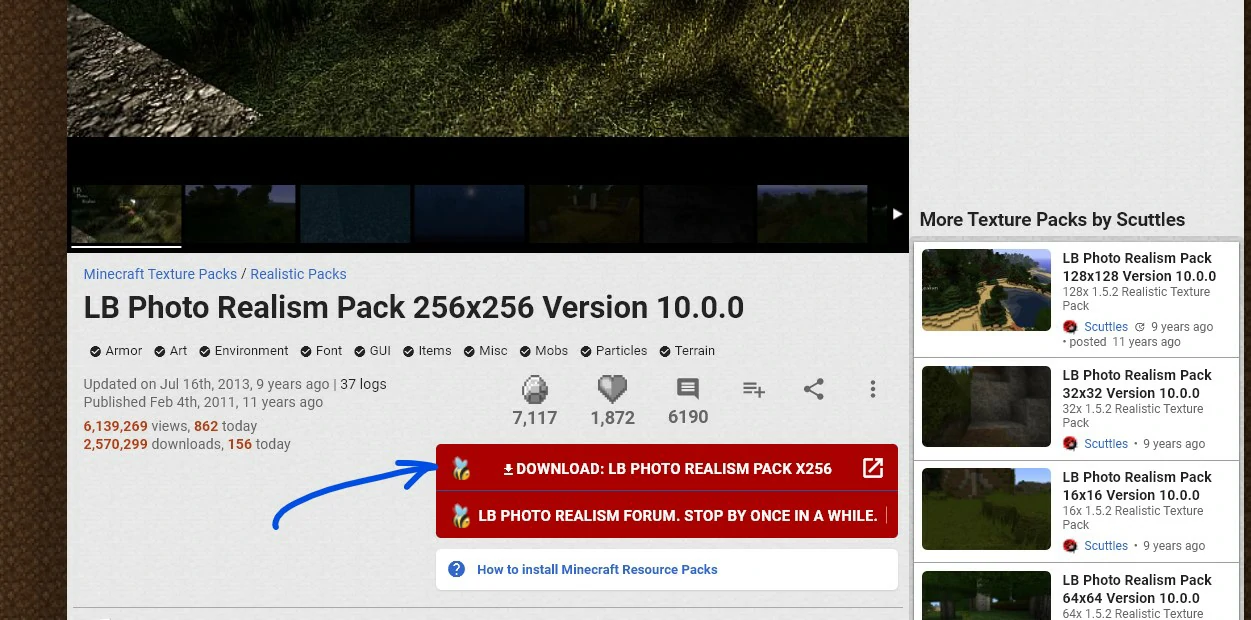Open LB Photo Realism Pack 64x64 title
Image resolution: width=1251 pixels, height=620 pixels.
(1137, 589)
